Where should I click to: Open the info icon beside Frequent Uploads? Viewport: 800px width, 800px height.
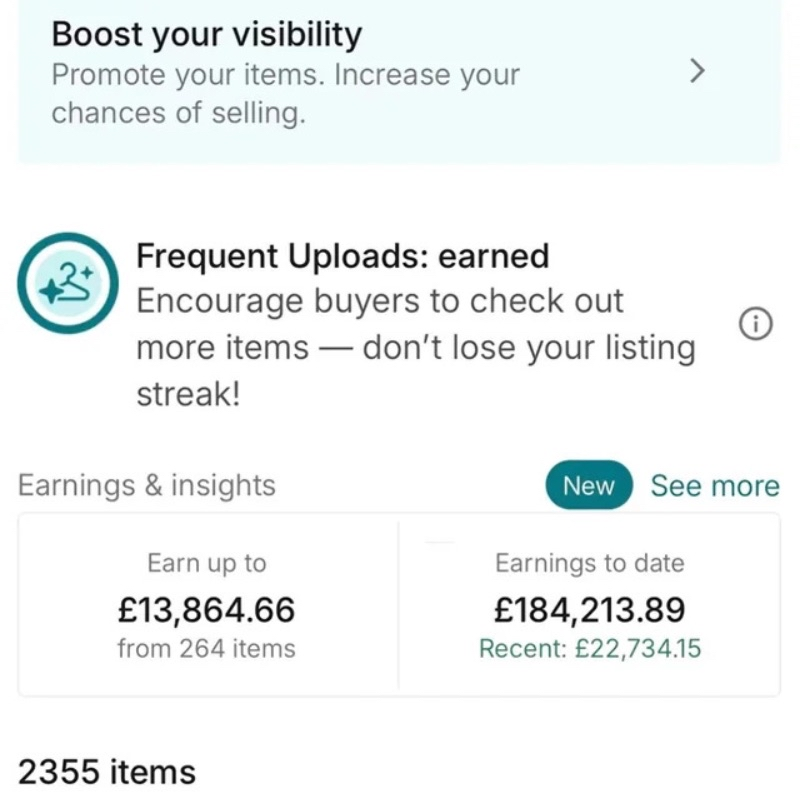pyautogui.click(x=755, y=324)
